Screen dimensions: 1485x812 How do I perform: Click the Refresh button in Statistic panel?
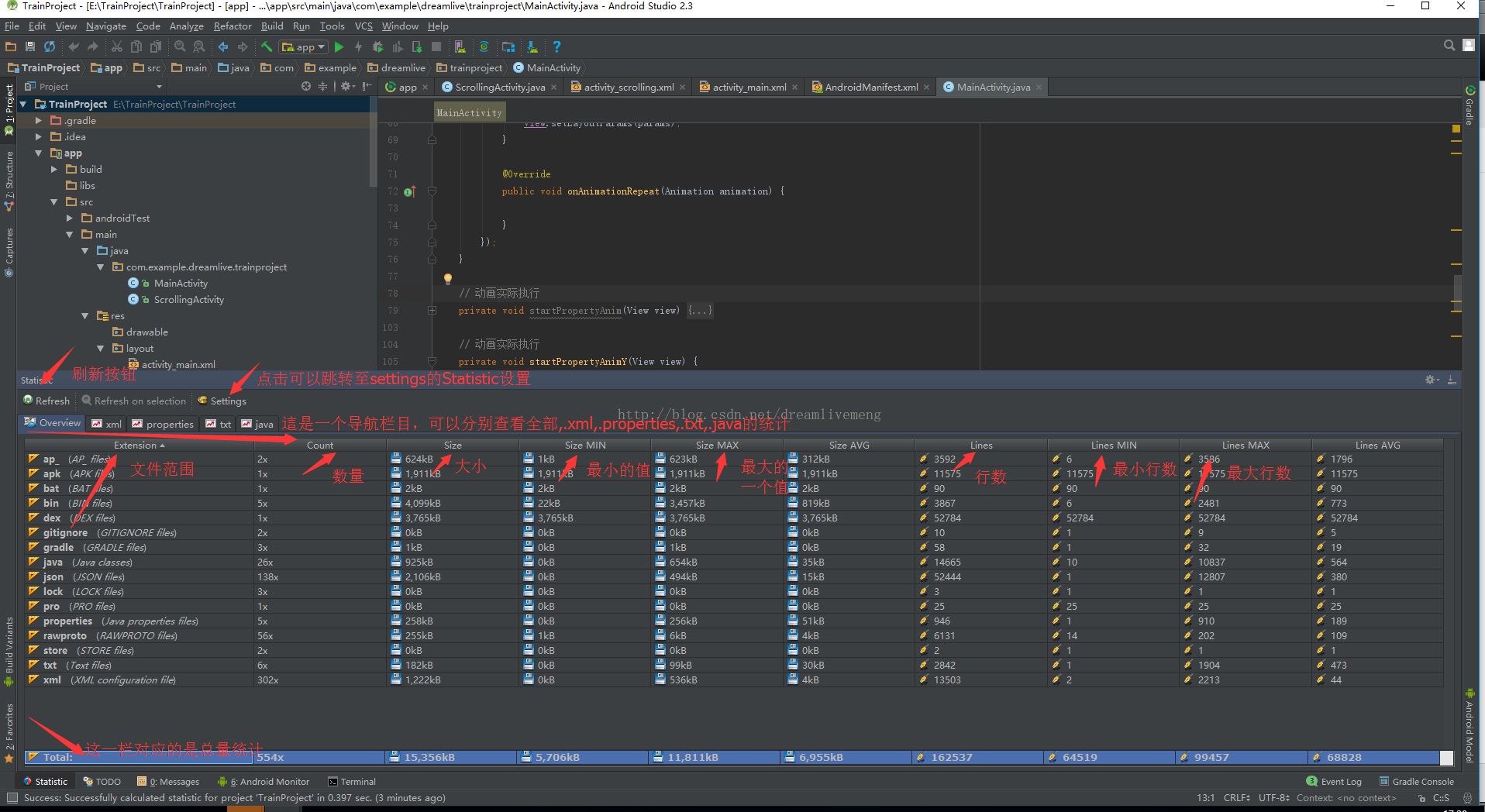pos(47,401)
